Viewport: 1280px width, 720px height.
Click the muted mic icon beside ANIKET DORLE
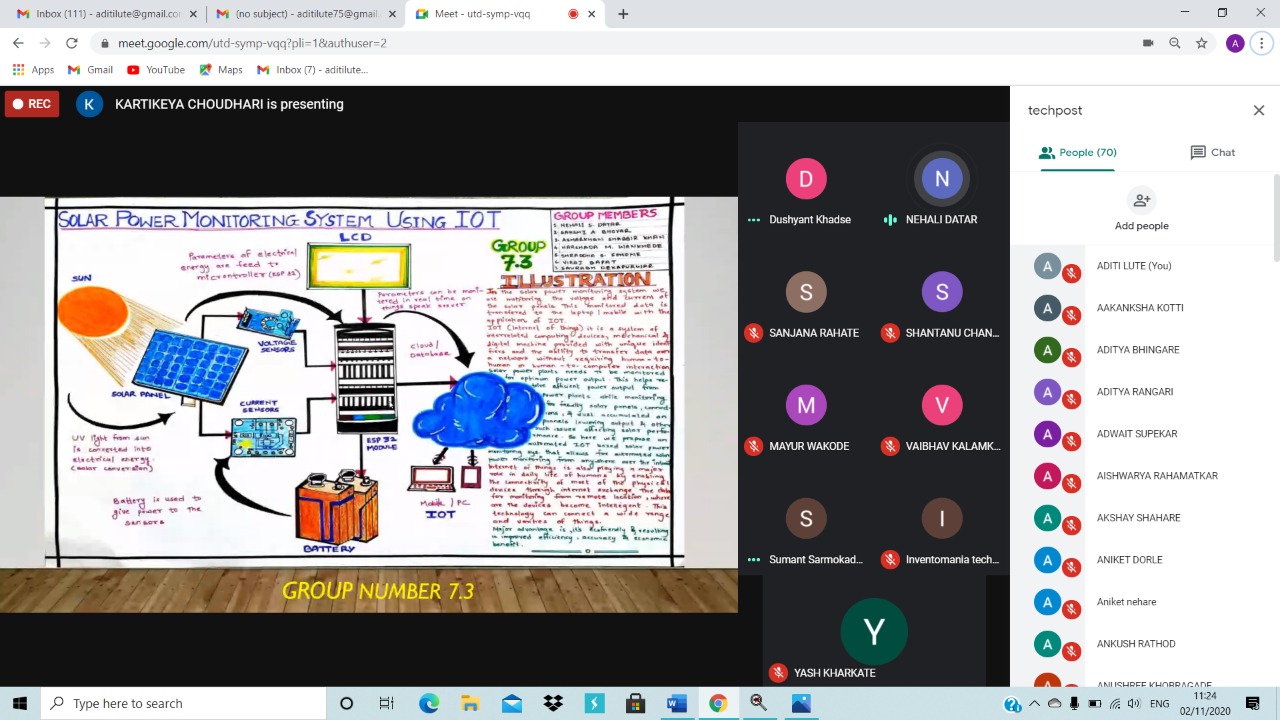tap(1071, 568)
